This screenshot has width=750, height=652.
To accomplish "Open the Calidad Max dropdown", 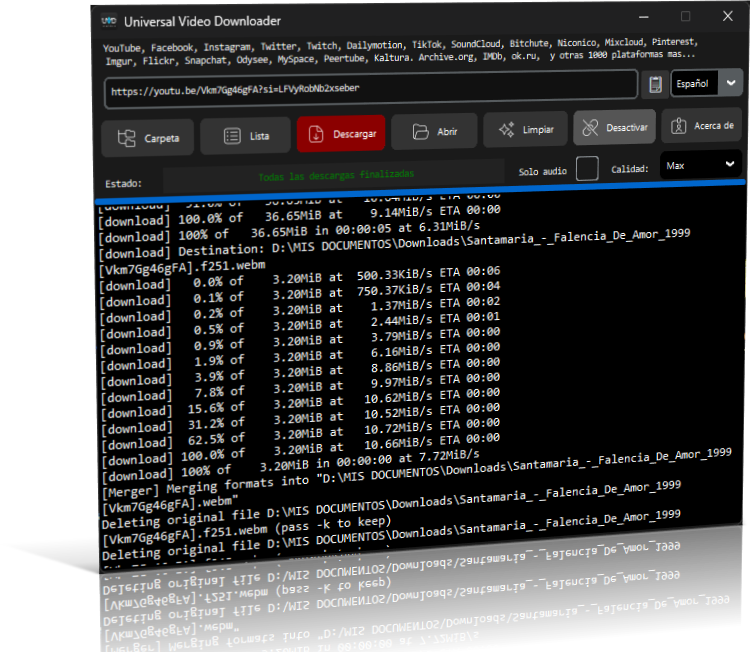I will (x=701, y=165).
